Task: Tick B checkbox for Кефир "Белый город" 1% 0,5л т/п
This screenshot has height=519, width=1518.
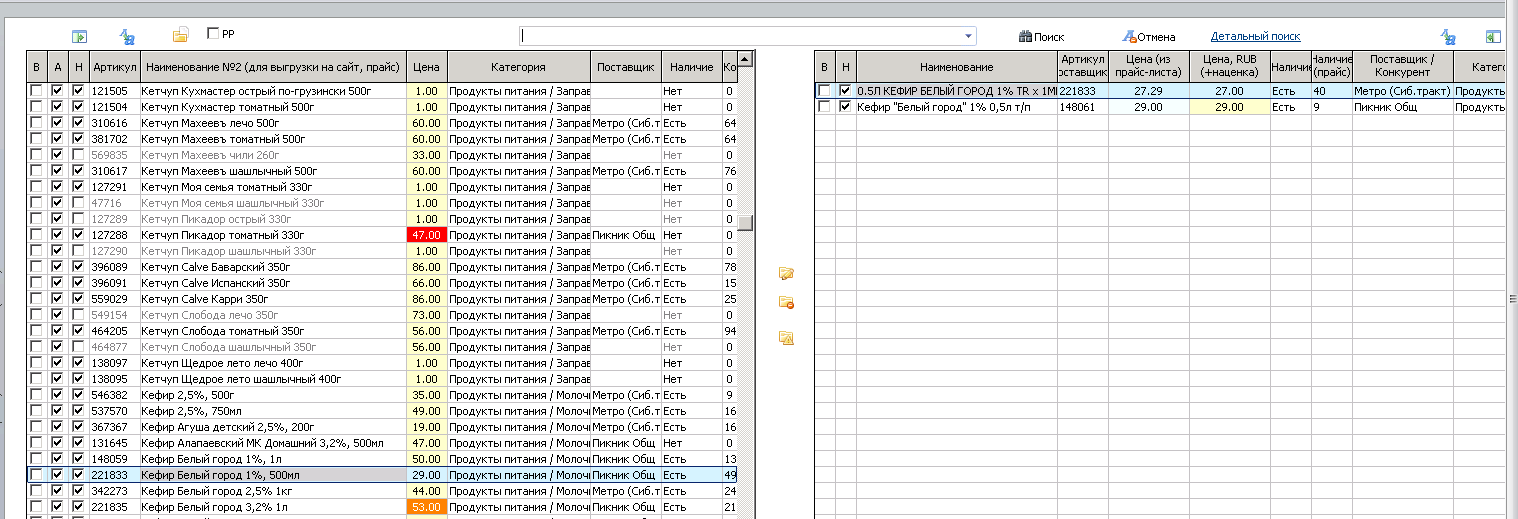Action: (x=824, y=107)
